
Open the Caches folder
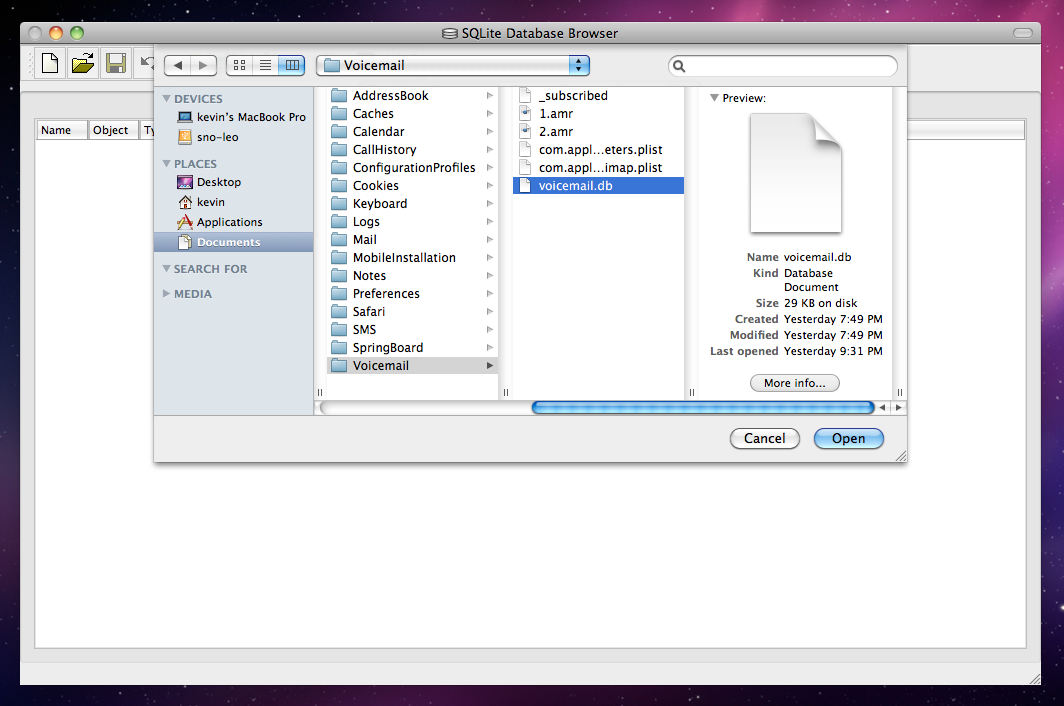tap(413, 113)
